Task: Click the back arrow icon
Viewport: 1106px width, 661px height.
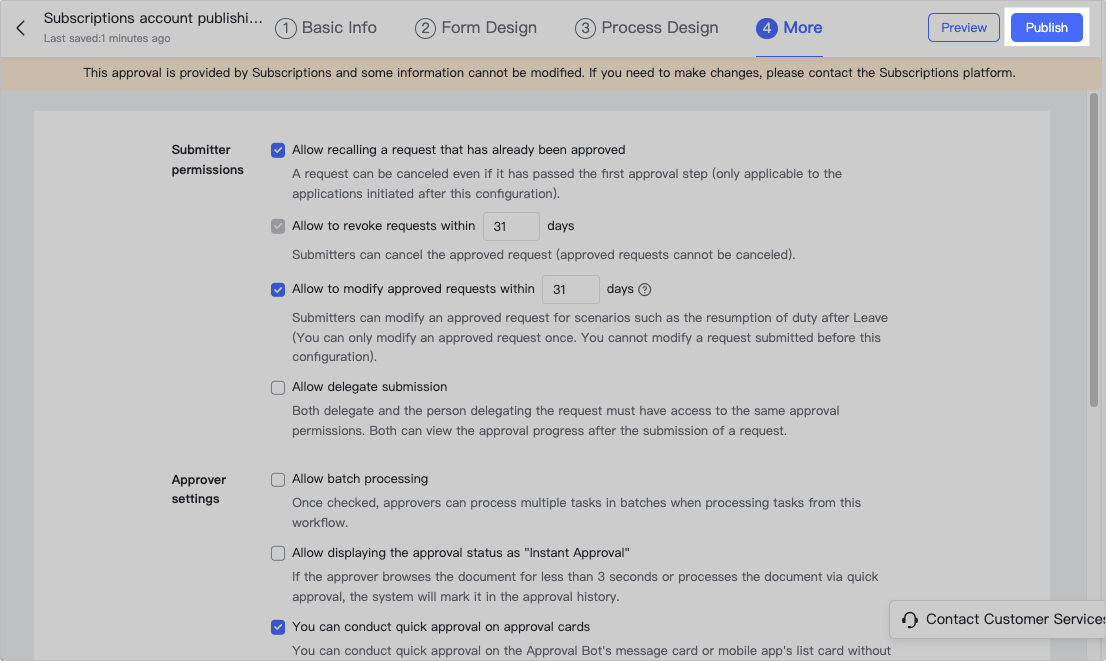Action: [21, 28]
